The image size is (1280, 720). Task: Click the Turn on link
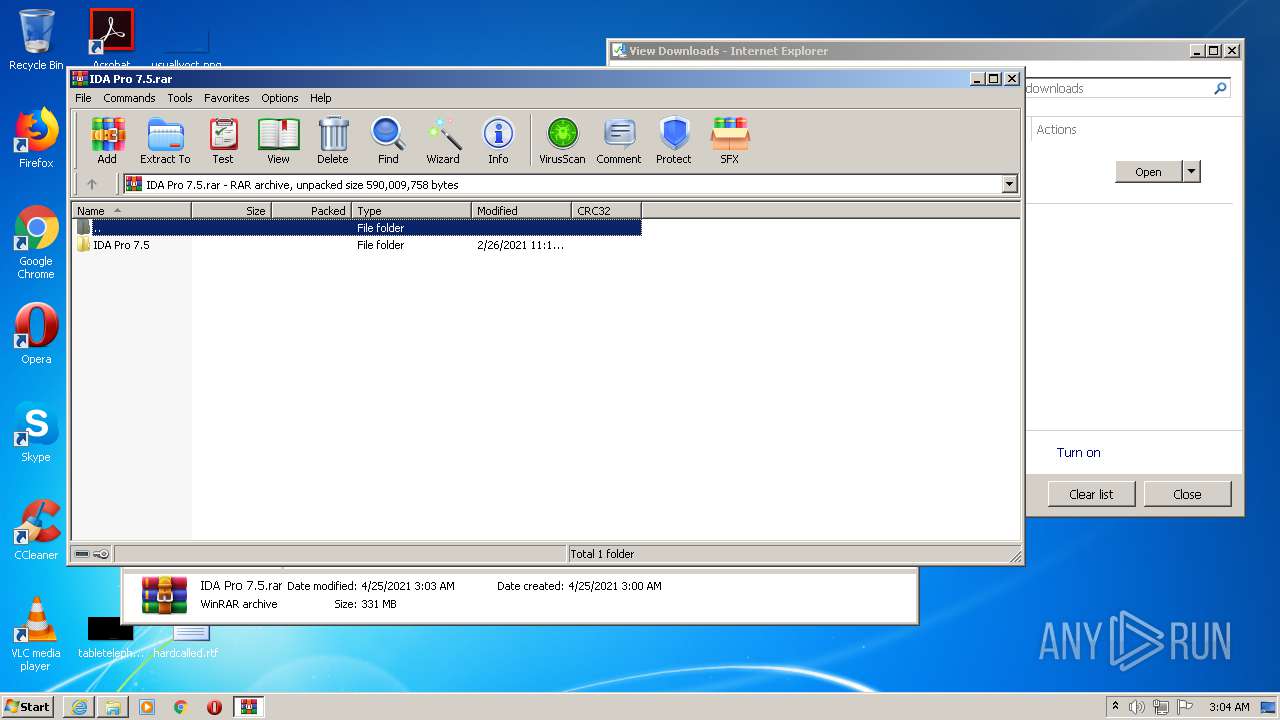[1078, 452]
